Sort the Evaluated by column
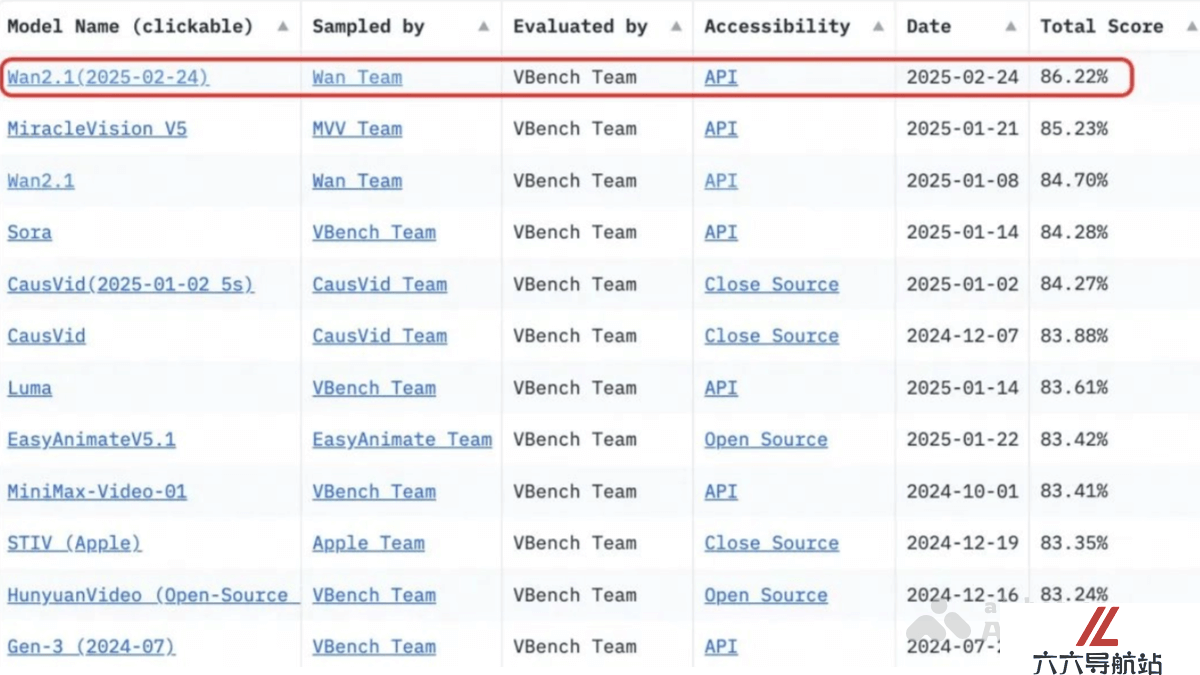 (x=677, y=27)
